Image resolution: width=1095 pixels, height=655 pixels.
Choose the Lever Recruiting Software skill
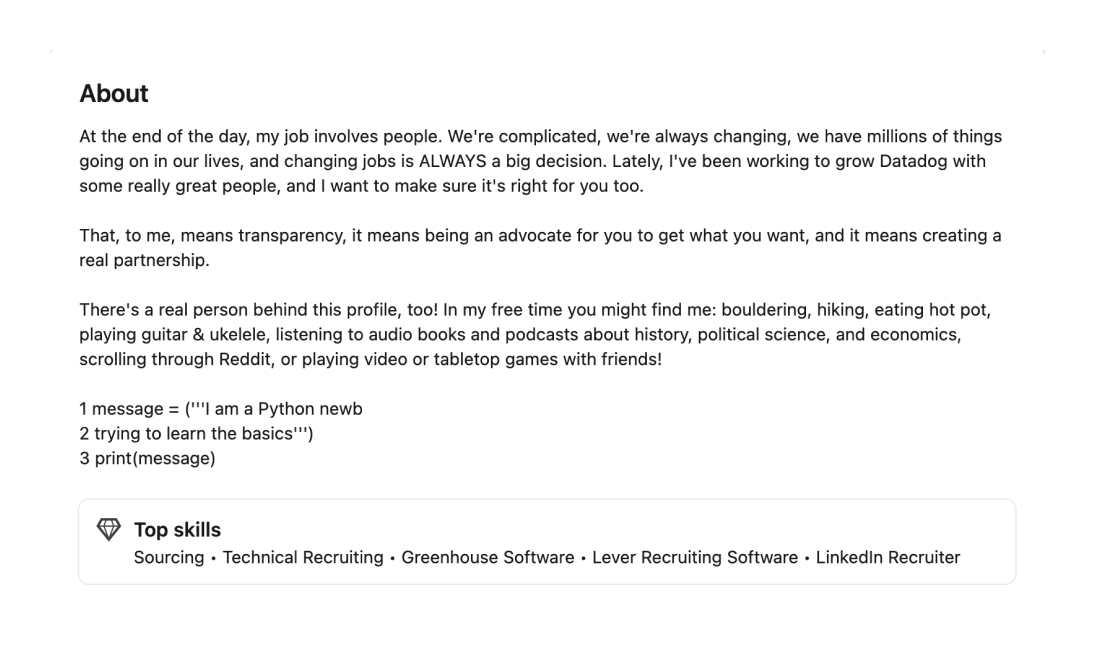(694, 557)
